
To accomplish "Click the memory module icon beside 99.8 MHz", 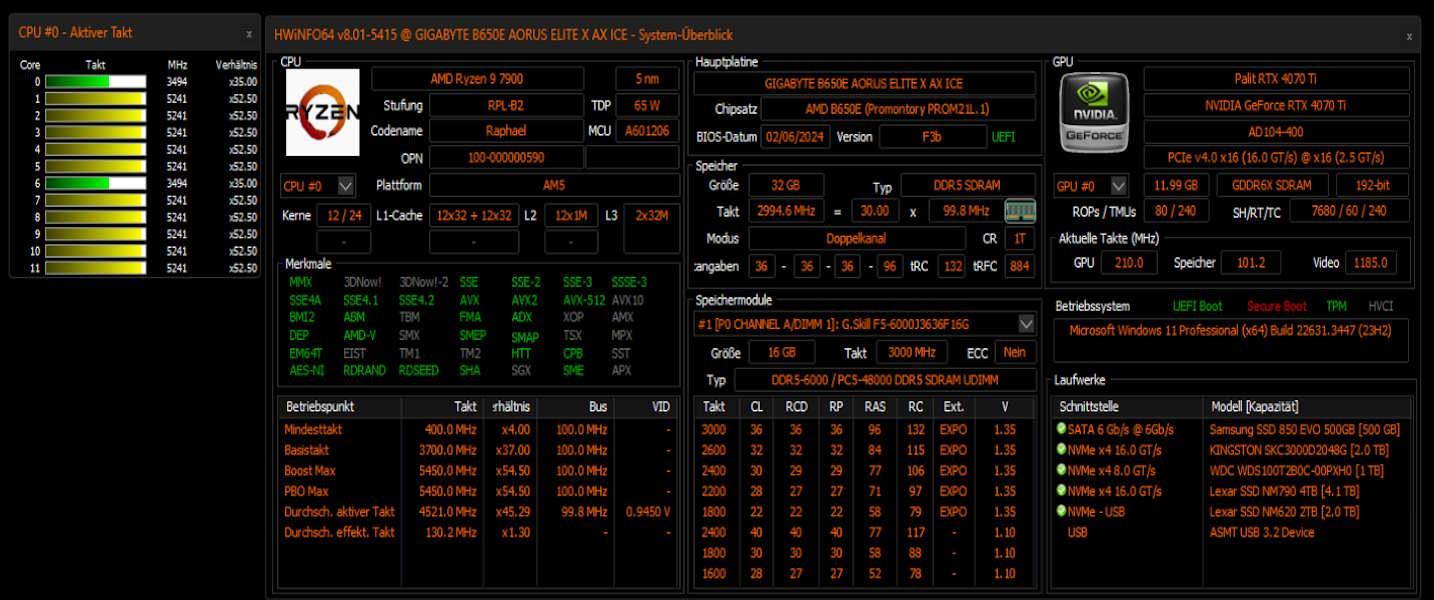I will (1020, 211).
